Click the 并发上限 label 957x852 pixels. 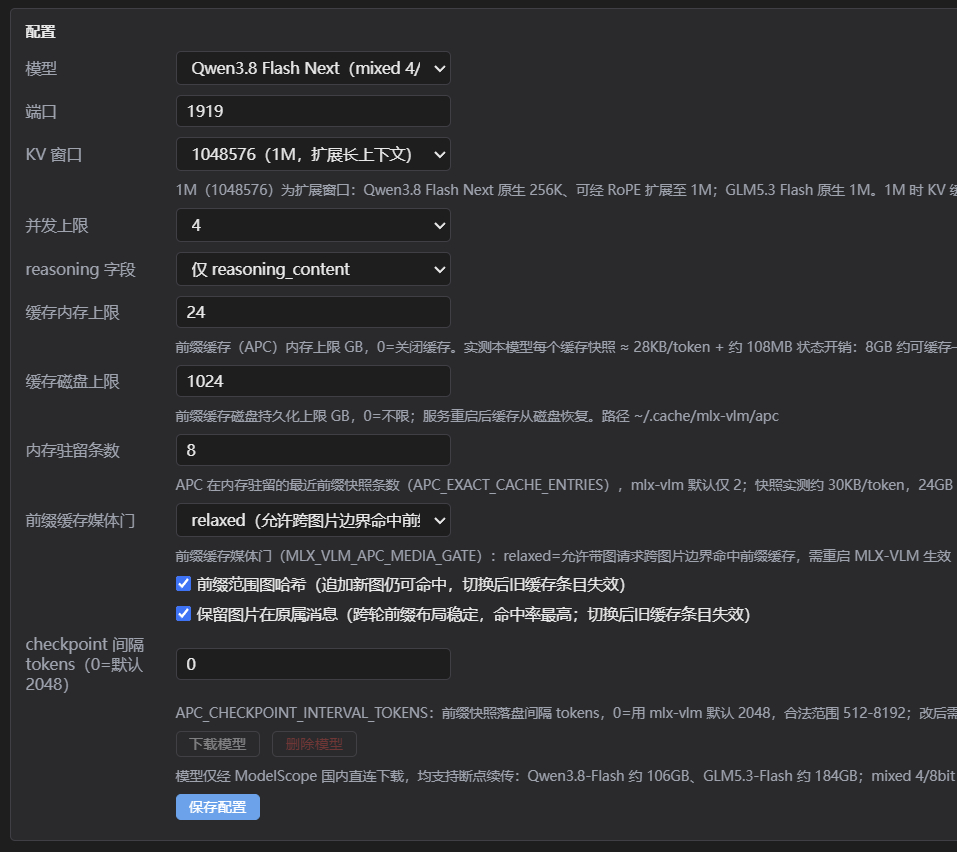(57, 226)
